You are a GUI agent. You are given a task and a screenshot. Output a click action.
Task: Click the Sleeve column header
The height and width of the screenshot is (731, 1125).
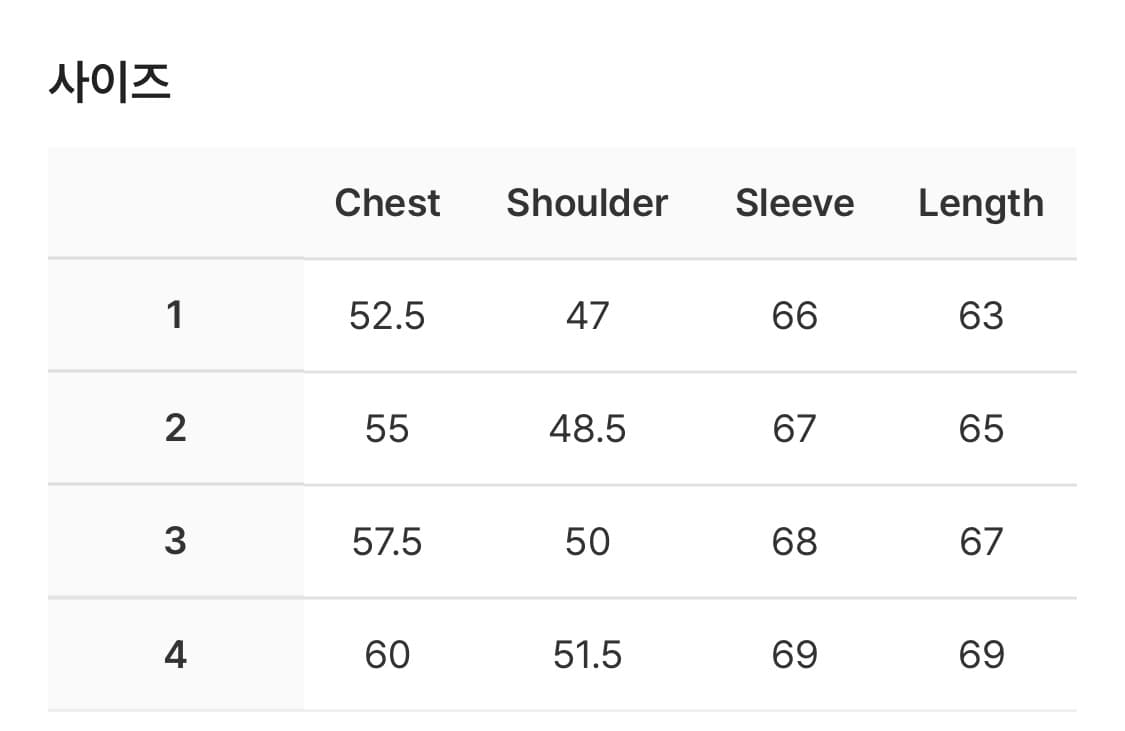[x=795, y=203]
